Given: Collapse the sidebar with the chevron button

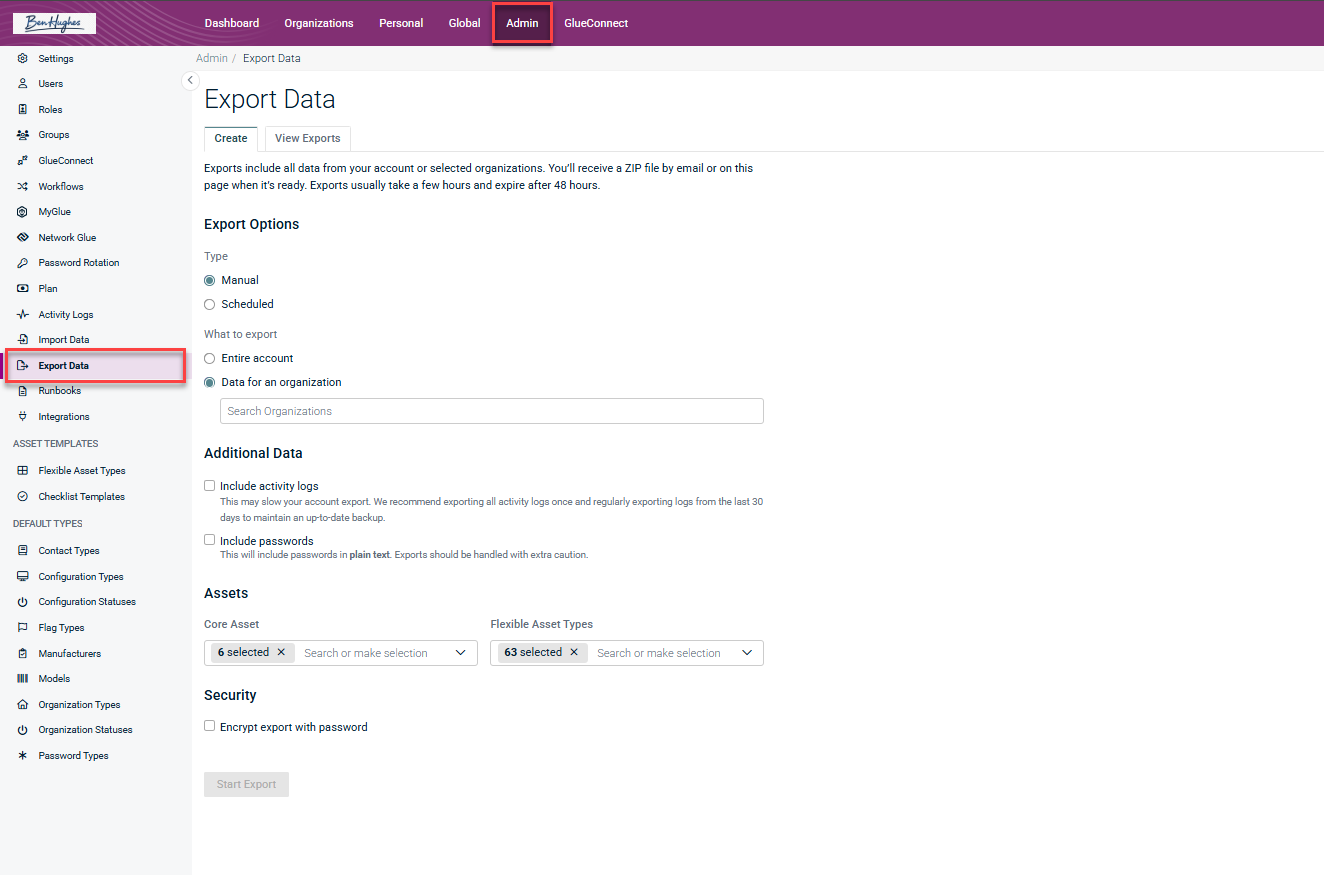Looking at the screenshot, I should pyautogui.click(x=190, y=81).
